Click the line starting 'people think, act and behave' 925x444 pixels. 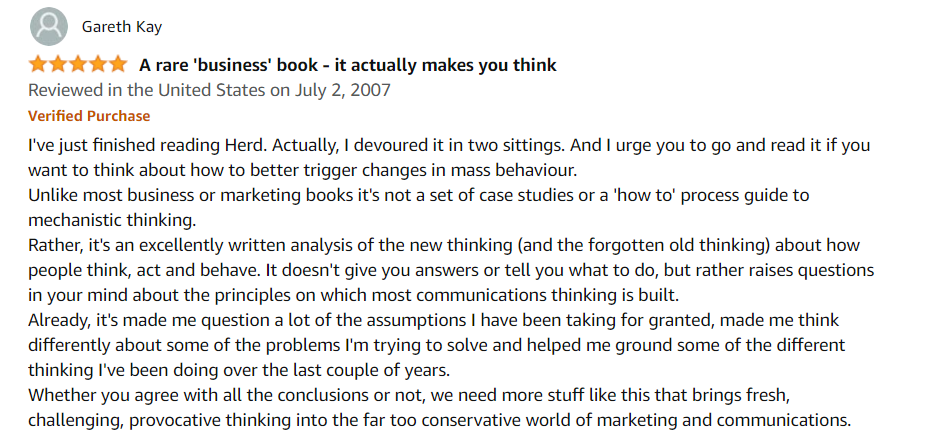[451, 270]
